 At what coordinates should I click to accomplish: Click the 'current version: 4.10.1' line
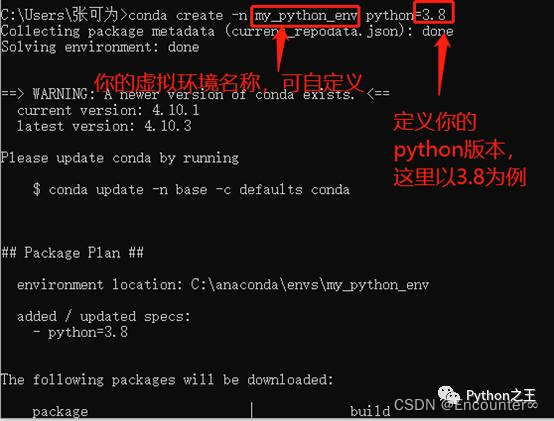108,110
